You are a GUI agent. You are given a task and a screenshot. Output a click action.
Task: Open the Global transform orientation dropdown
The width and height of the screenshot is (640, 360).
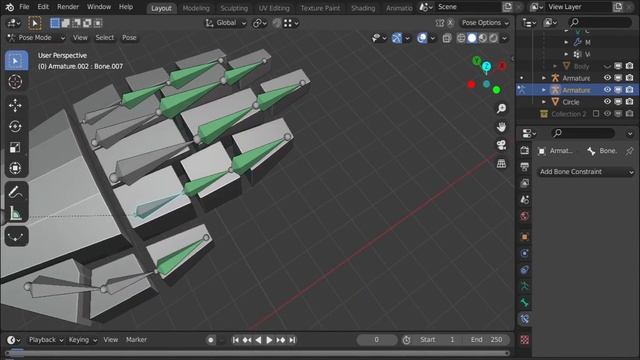point(226,23)
